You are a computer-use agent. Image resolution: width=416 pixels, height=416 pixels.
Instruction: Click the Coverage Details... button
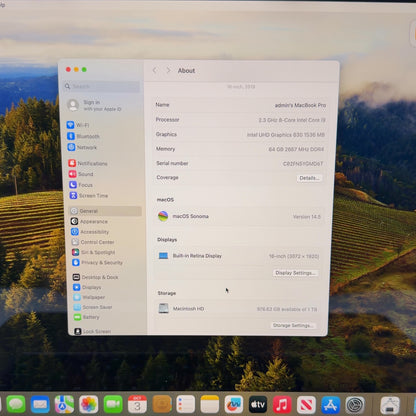pos(309,178)
